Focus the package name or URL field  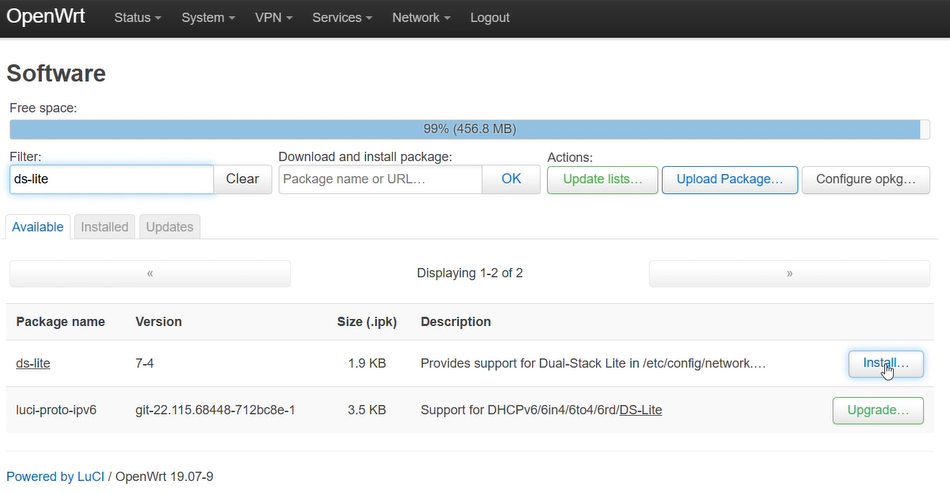click(x=380, y=179)
